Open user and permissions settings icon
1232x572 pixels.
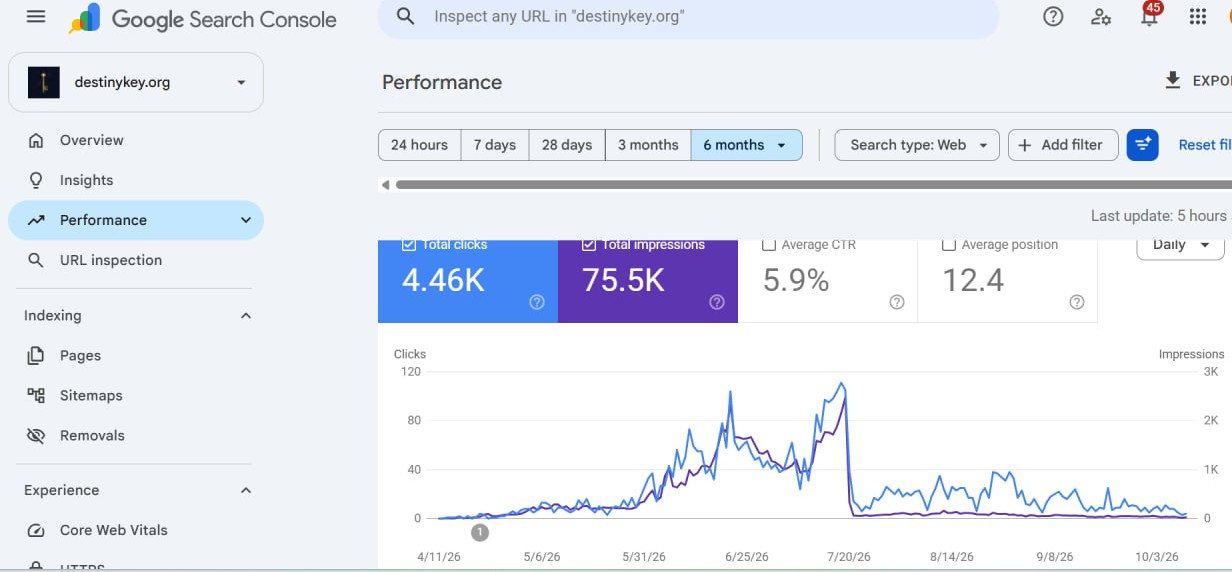tap(1101, 17)
